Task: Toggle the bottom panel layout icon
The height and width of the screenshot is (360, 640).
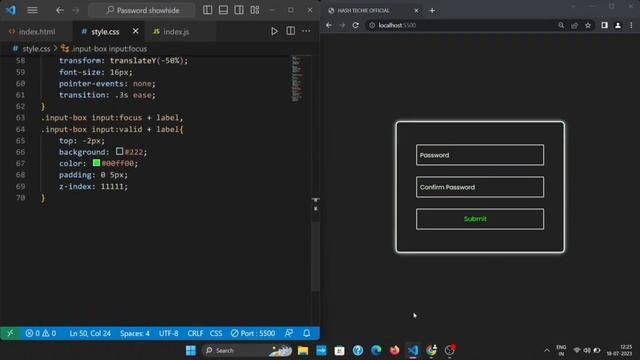Action: point(223,10)
